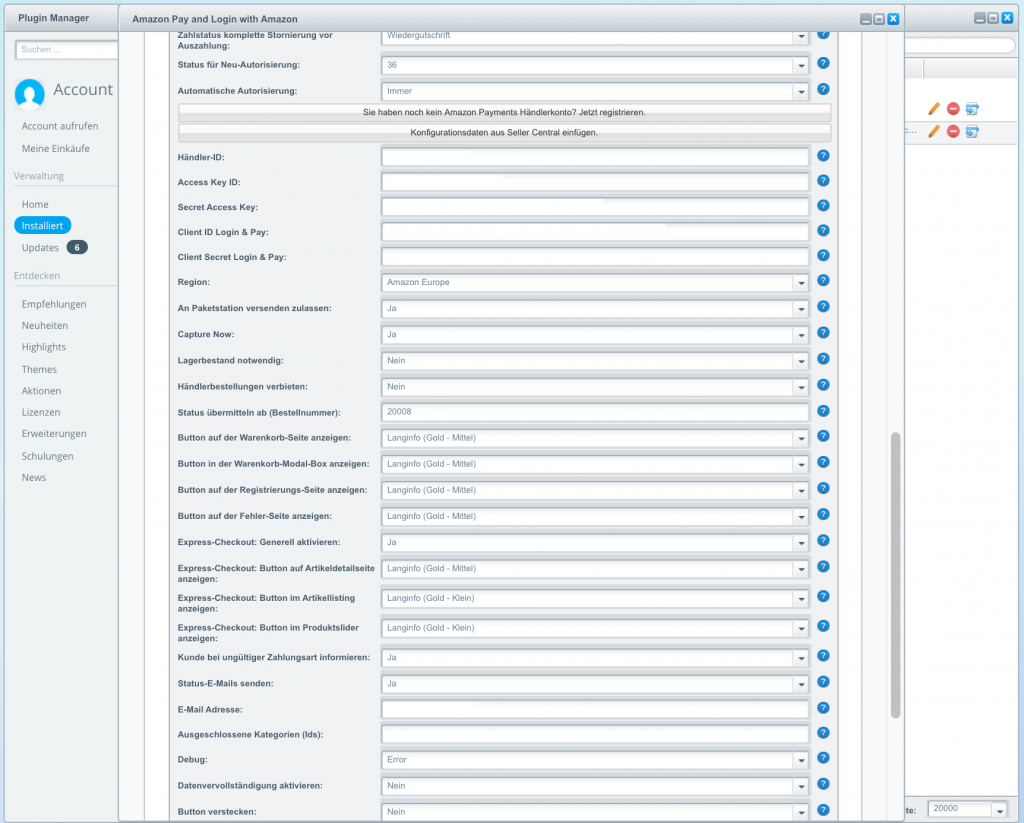The height and width of the screenshot is (823, 1024).
Task: Show help for Status-E-Mails senden
Action: pyautogui.click(x=823, y=681)
